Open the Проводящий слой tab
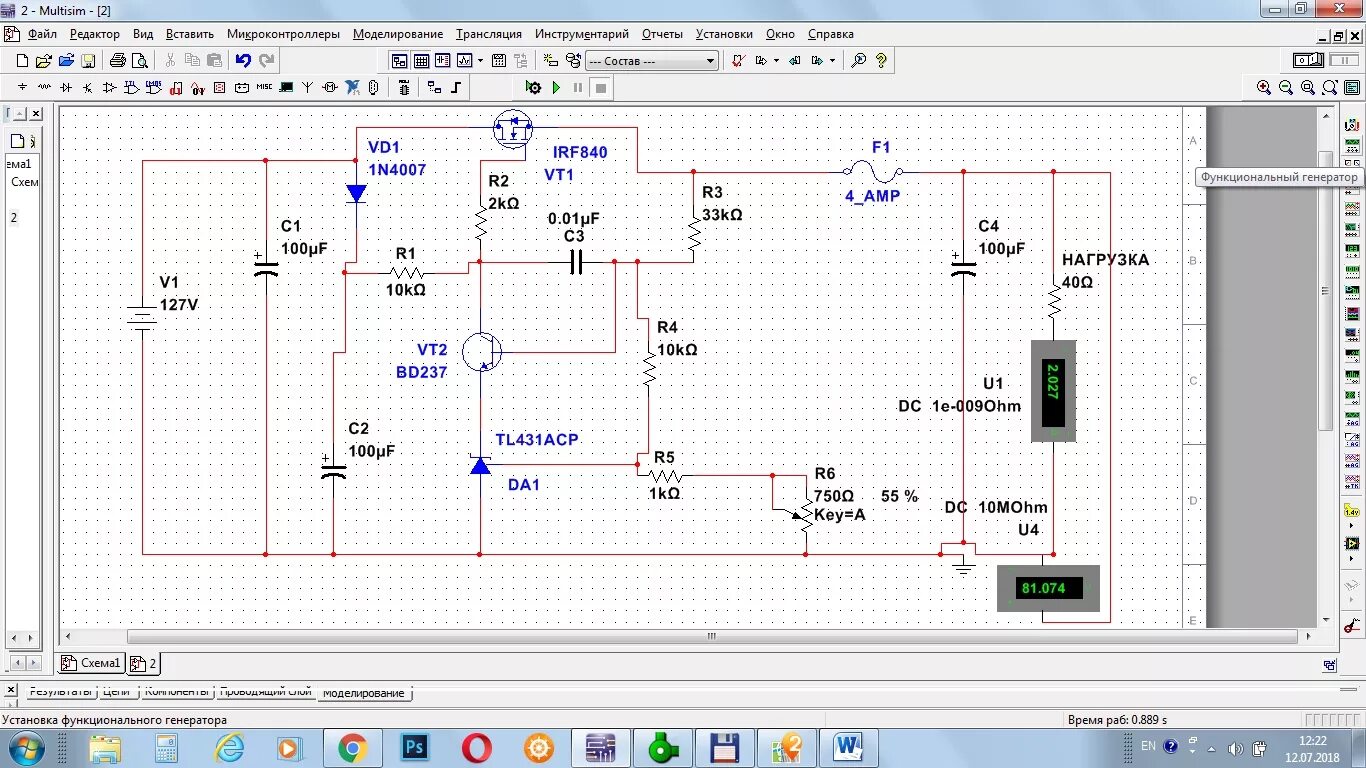 click(266, 692)
